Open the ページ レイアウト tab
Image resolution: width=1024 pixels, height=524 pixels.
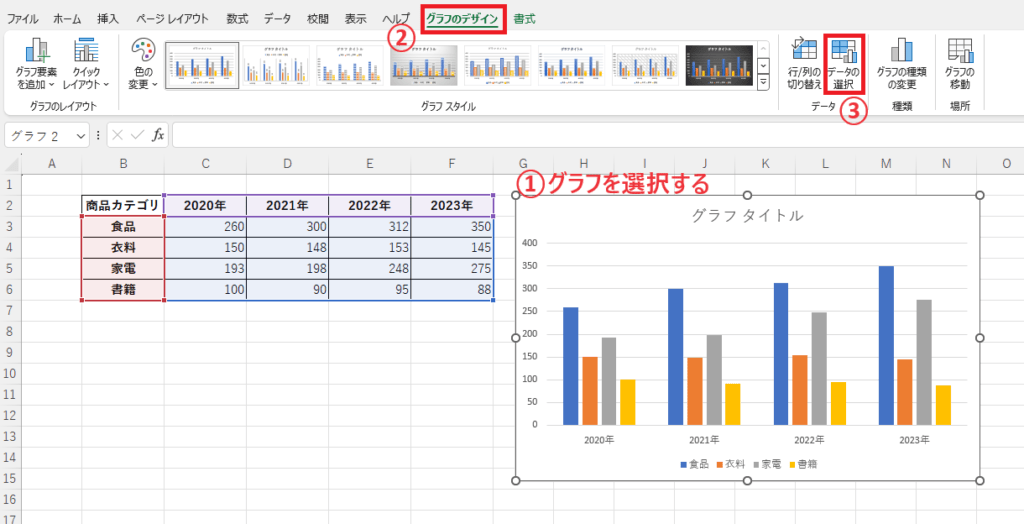172,19
